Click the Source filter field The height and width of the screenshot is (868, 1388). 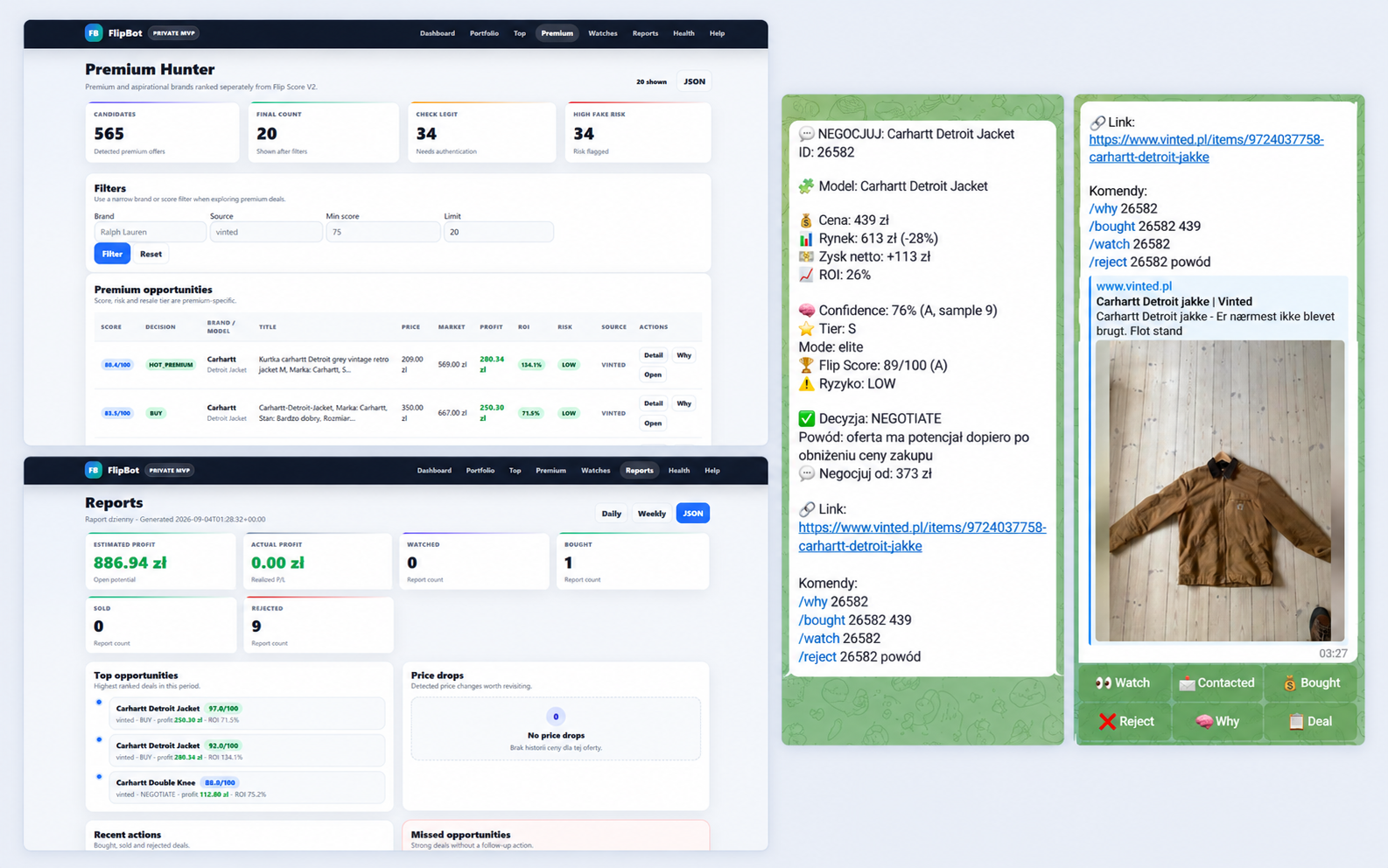click(266, 232)
